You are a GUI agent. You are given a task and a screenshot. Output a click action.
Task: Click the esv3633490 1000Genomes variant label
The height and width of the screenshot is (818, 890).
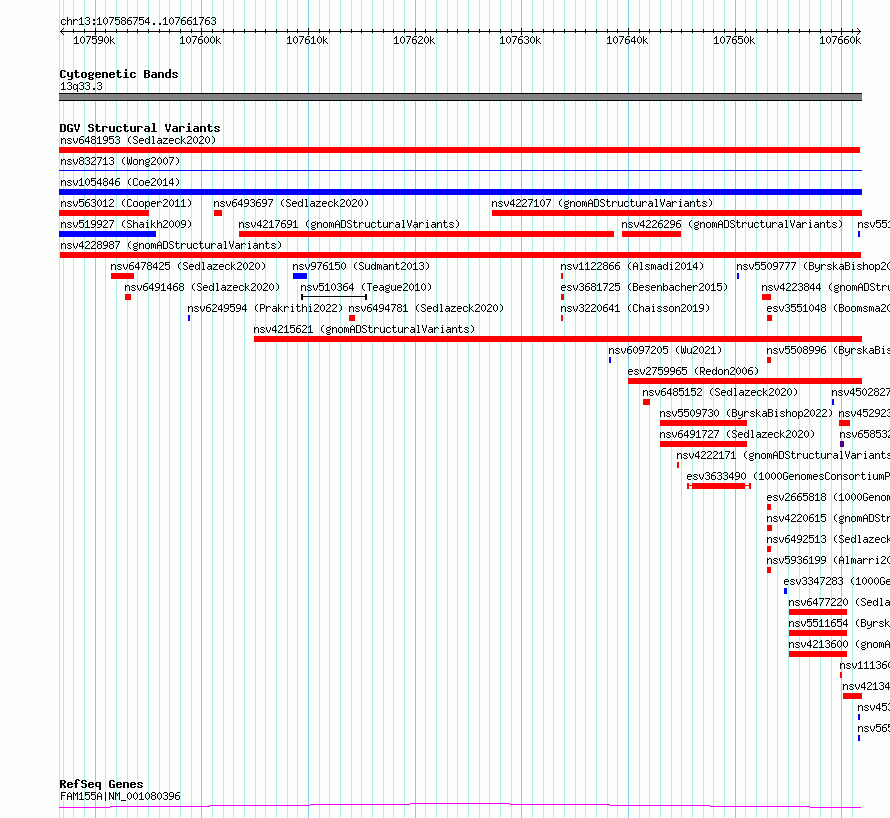[788, 476]
